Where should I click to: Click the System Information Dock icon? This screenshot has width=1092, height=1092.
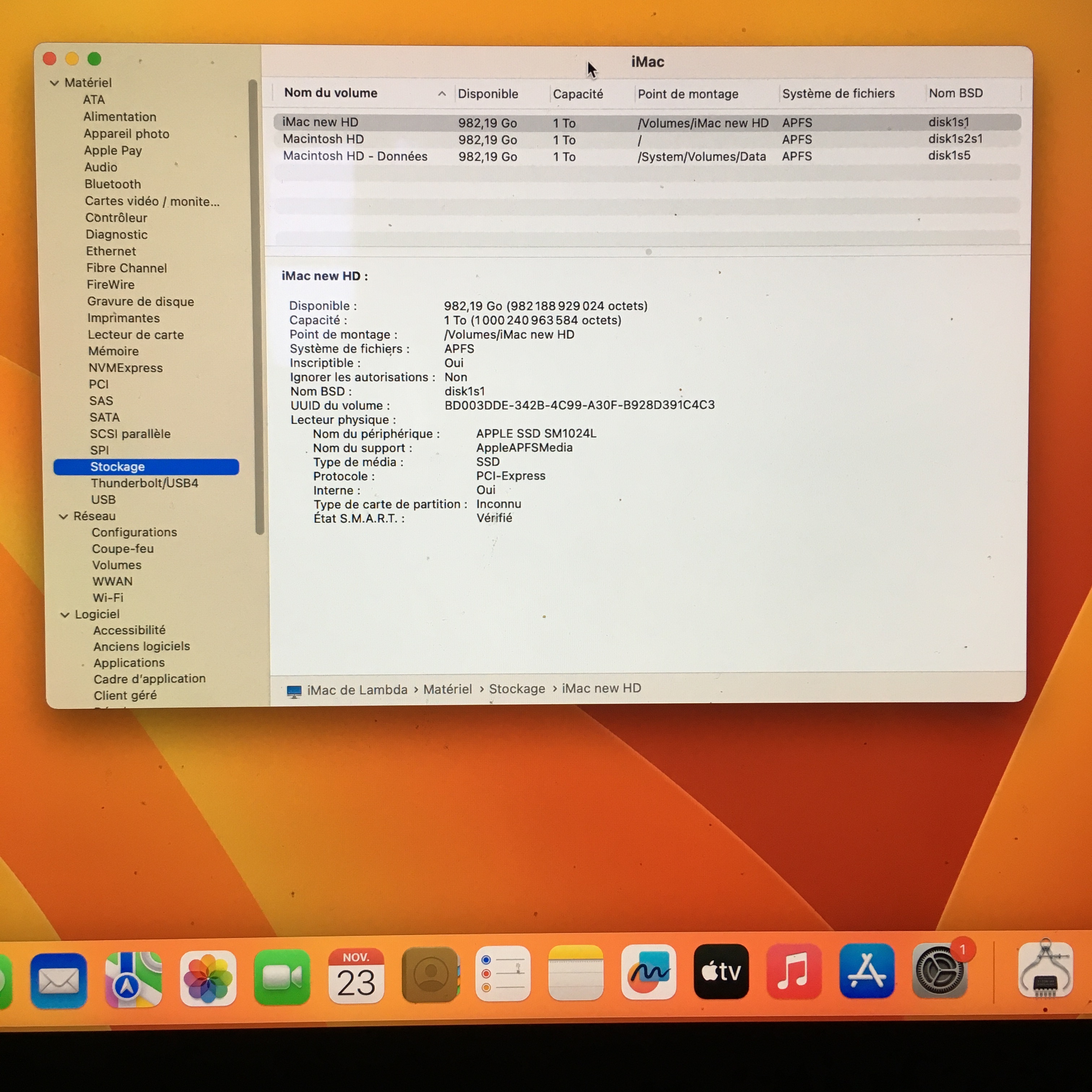1046,970
